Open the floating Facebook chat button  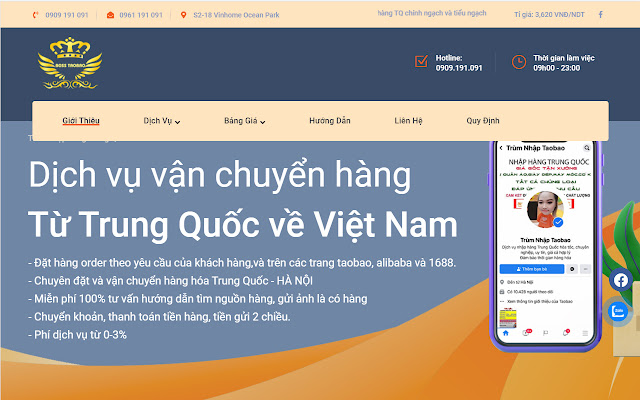(621, 280)
